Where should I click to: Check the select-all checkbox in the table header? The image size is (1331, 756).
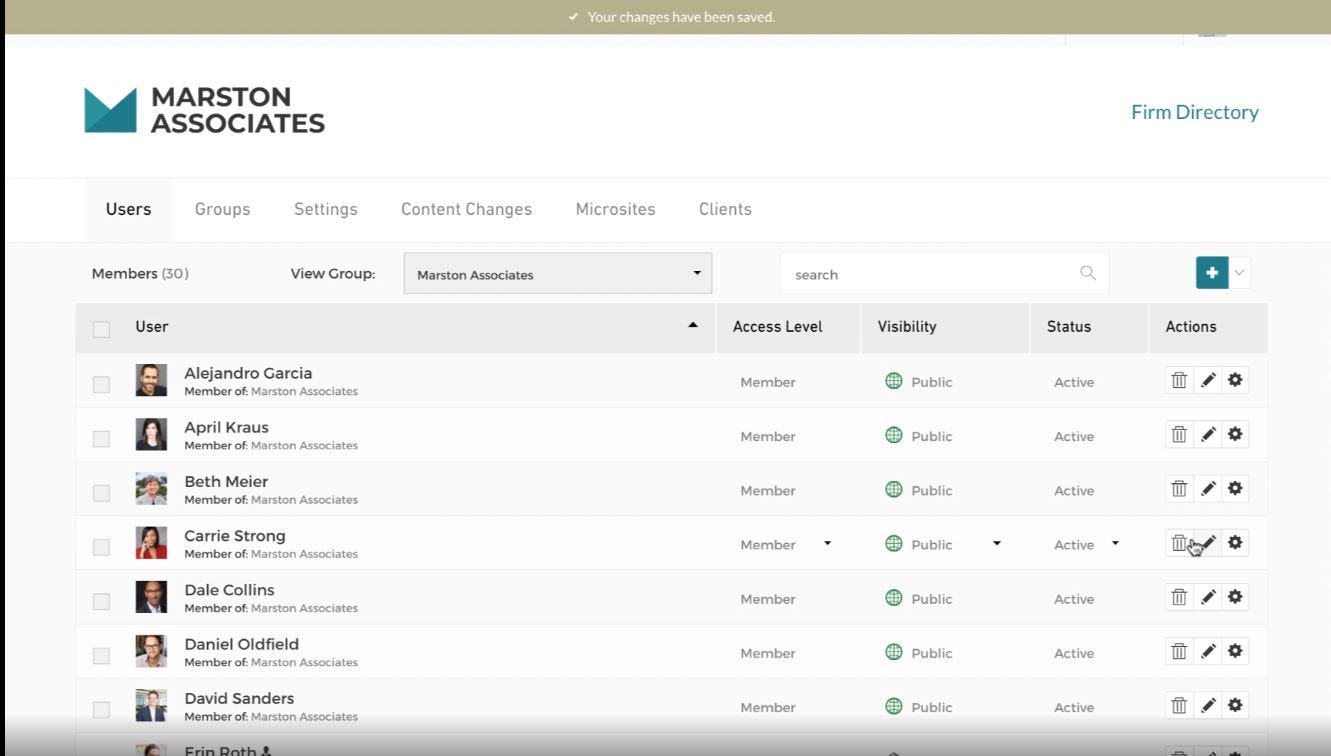coord(100,327)
